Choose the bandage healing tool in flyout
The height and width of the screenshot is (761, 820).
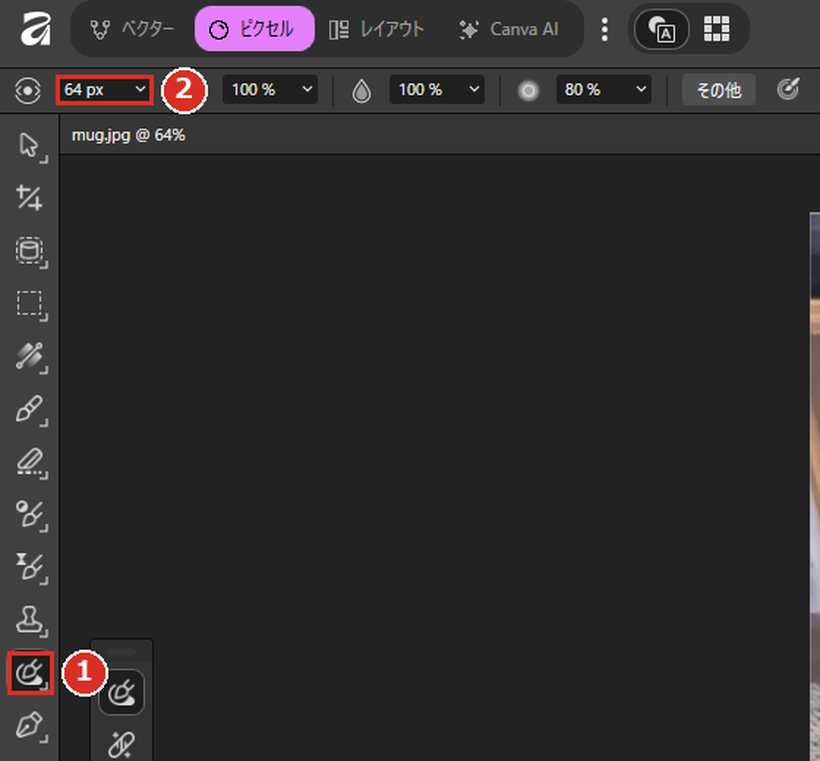(121, 744)
